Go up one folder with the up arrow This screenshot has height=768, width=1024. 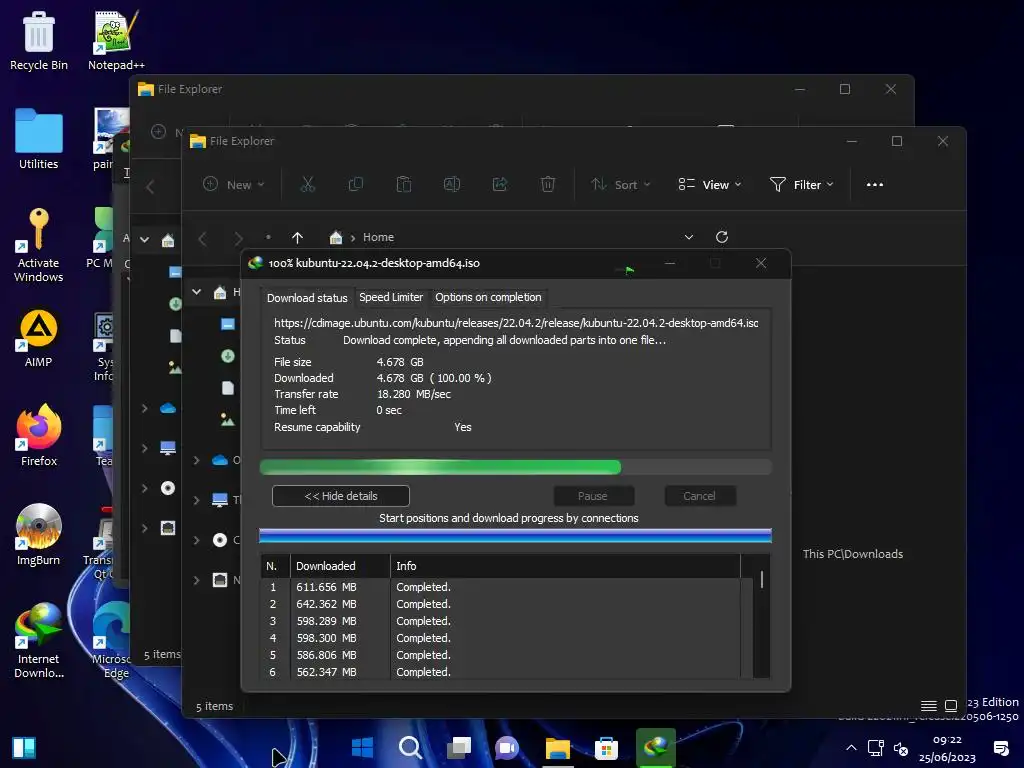point(297,238)
